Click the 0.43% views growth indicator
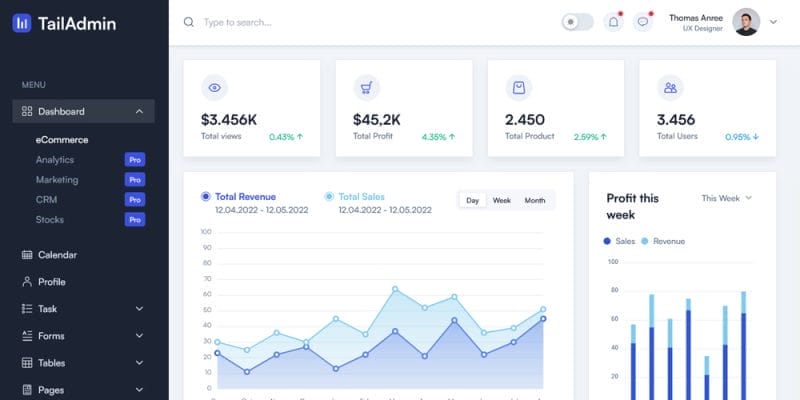The width and height of the screenshot is (800, 400). pos(286,137)
